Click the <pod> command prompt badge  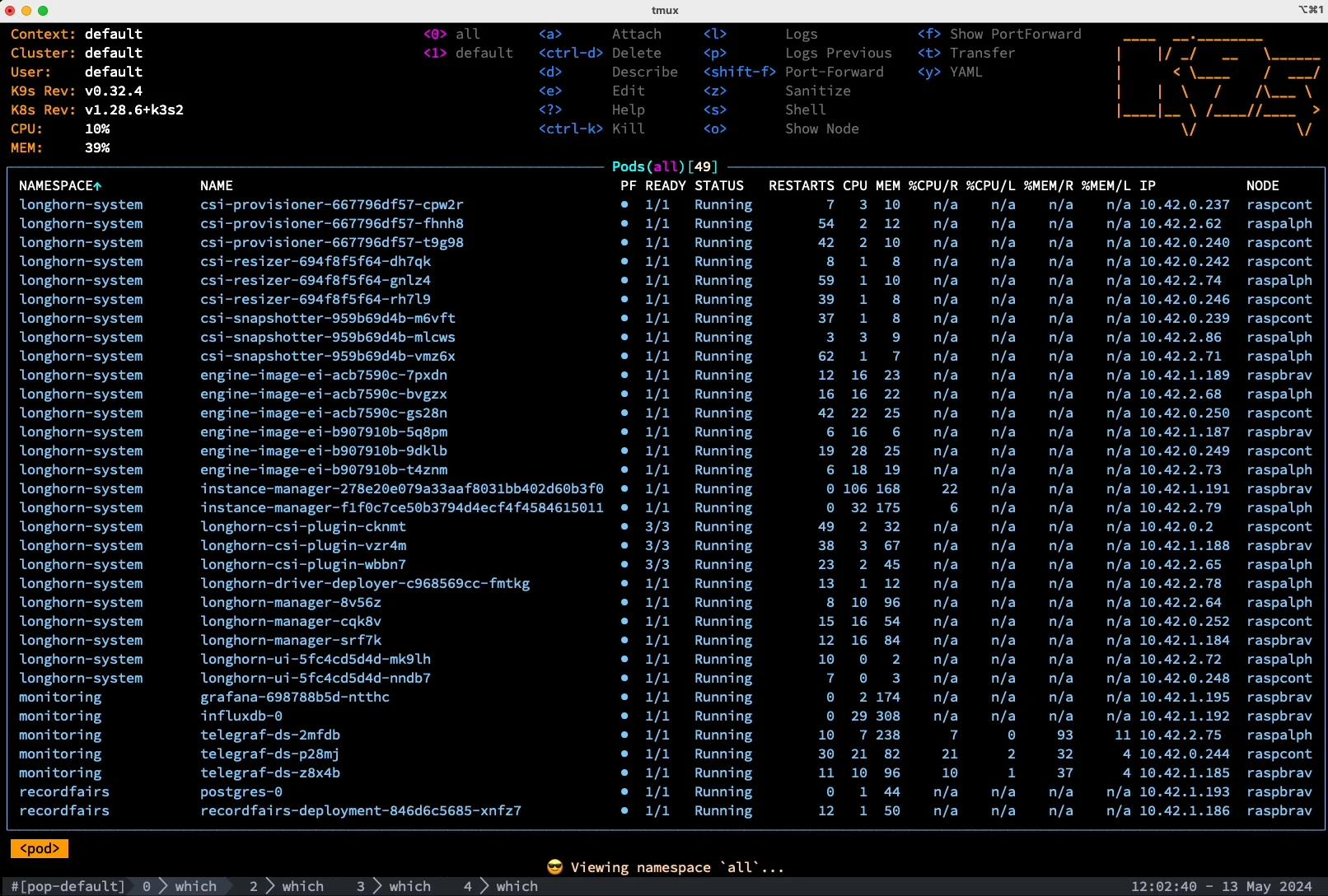click(x=40, y=848)
